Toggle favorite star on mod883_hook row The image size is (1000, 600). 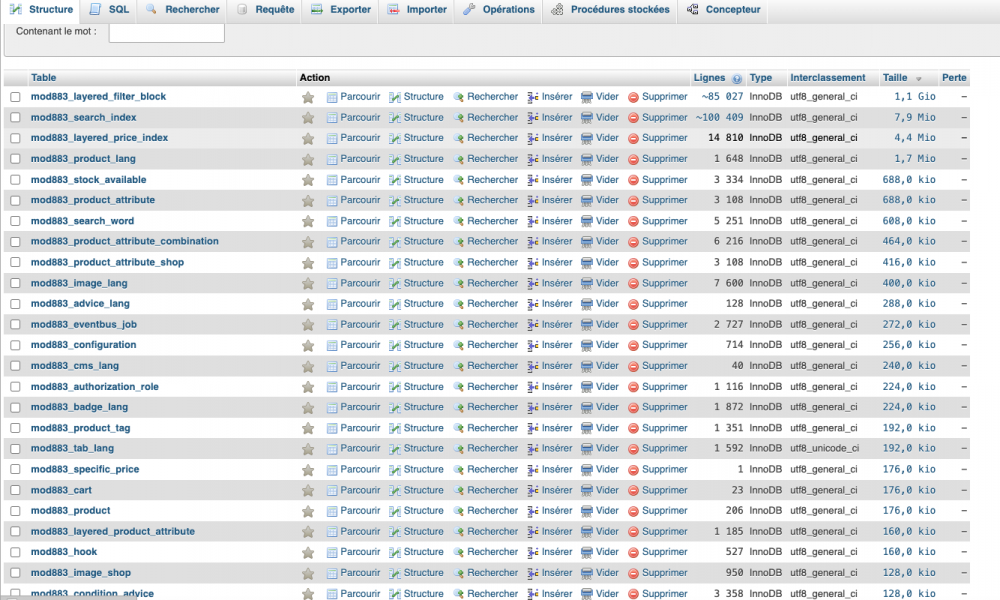308,553
